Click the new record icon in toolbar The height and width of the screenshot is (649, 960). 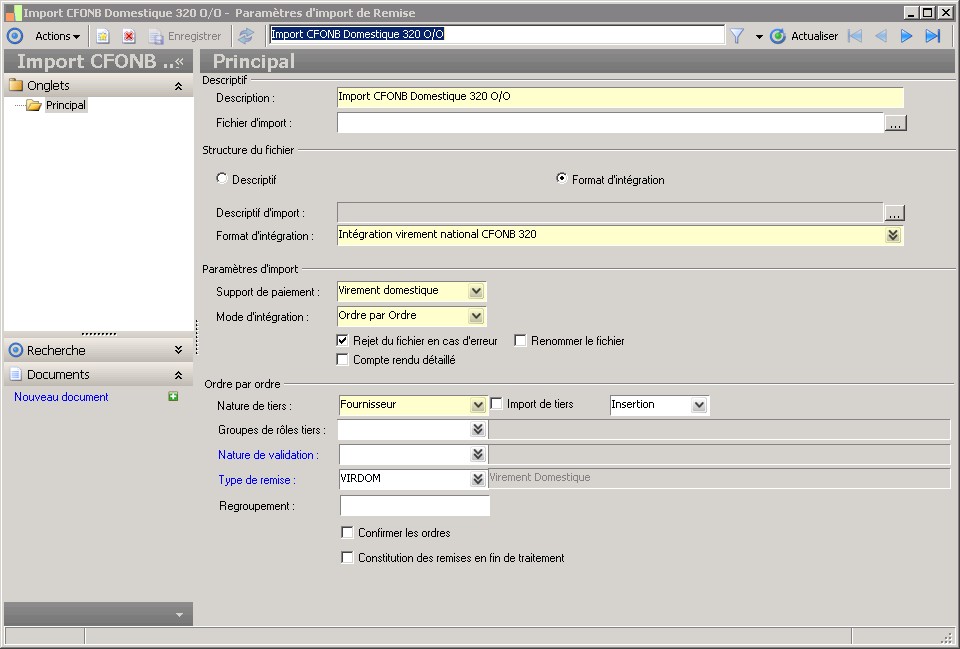pos(103,36)
